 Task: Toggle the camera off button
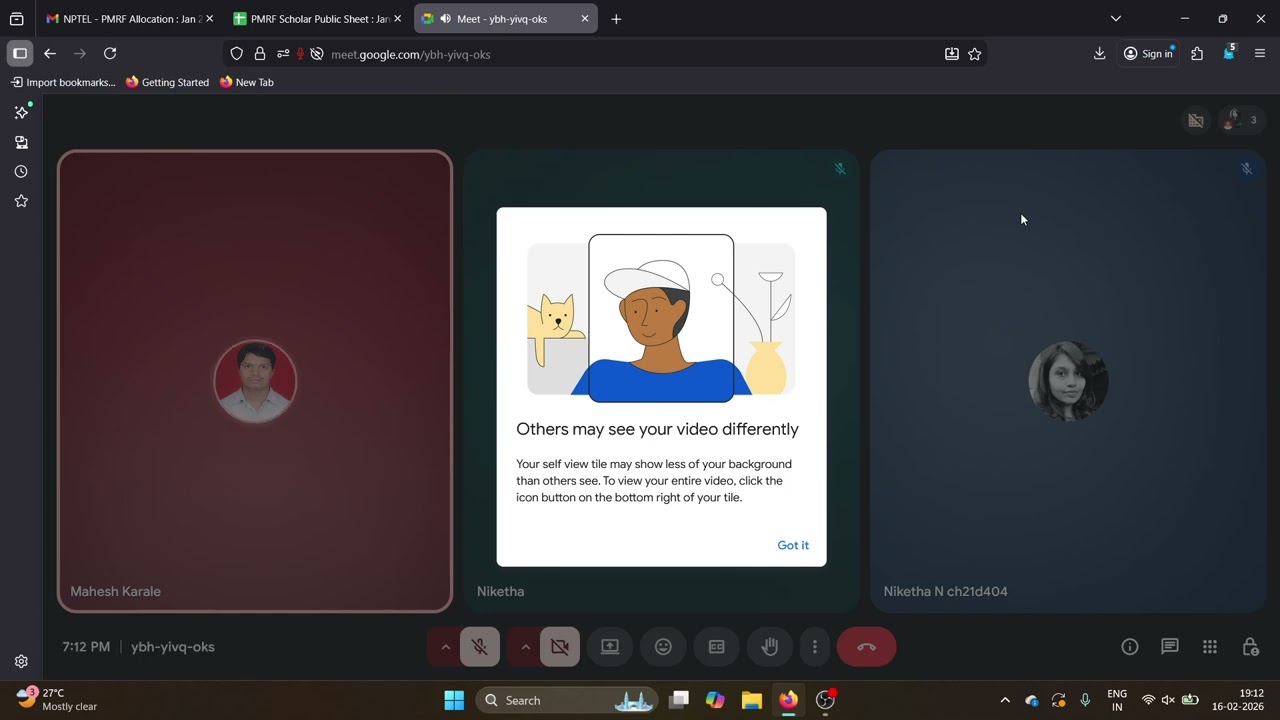pos(560,647)
